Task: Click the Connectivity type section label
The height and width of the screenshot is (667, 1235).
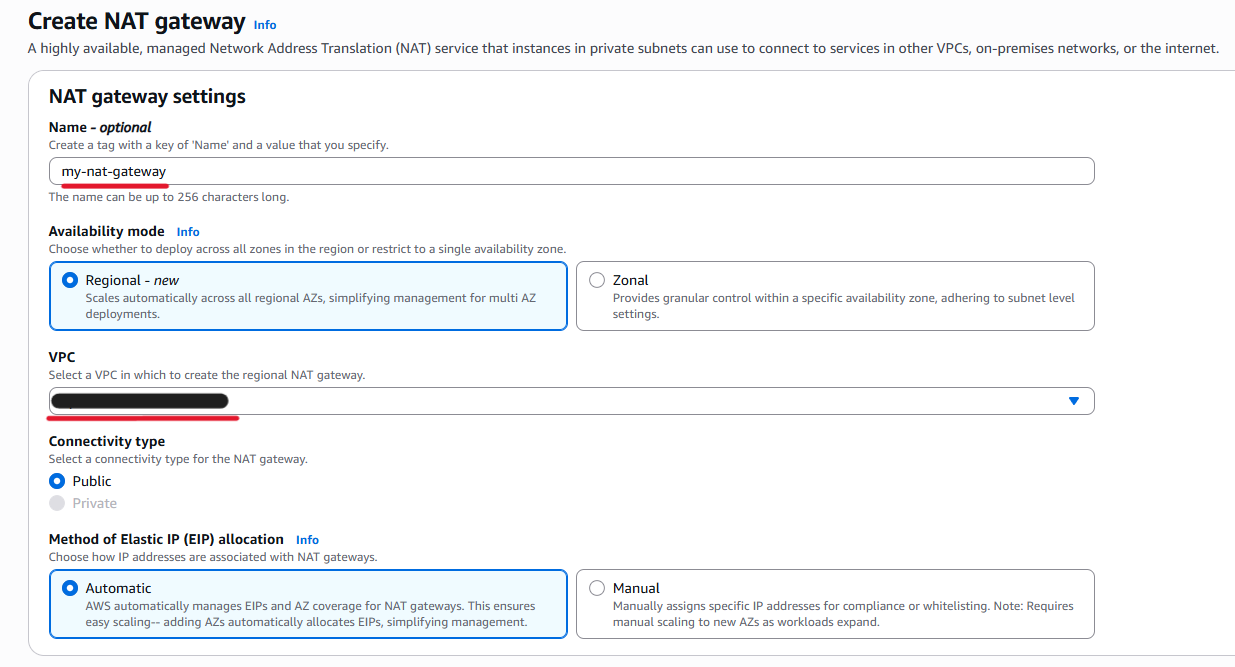Action: point(107,441)
